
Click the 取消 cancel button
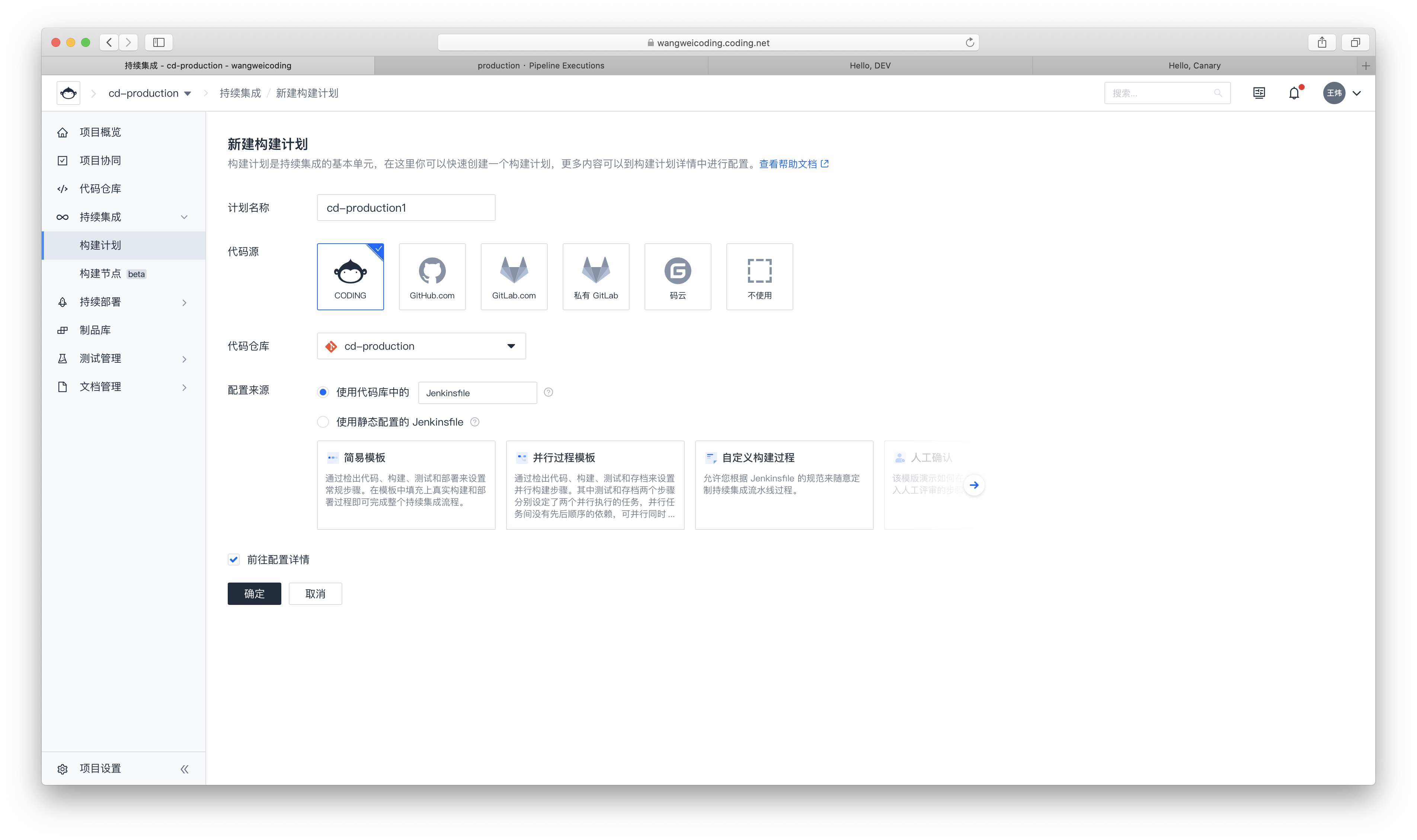pyautogui.click(x=315, y=593)
